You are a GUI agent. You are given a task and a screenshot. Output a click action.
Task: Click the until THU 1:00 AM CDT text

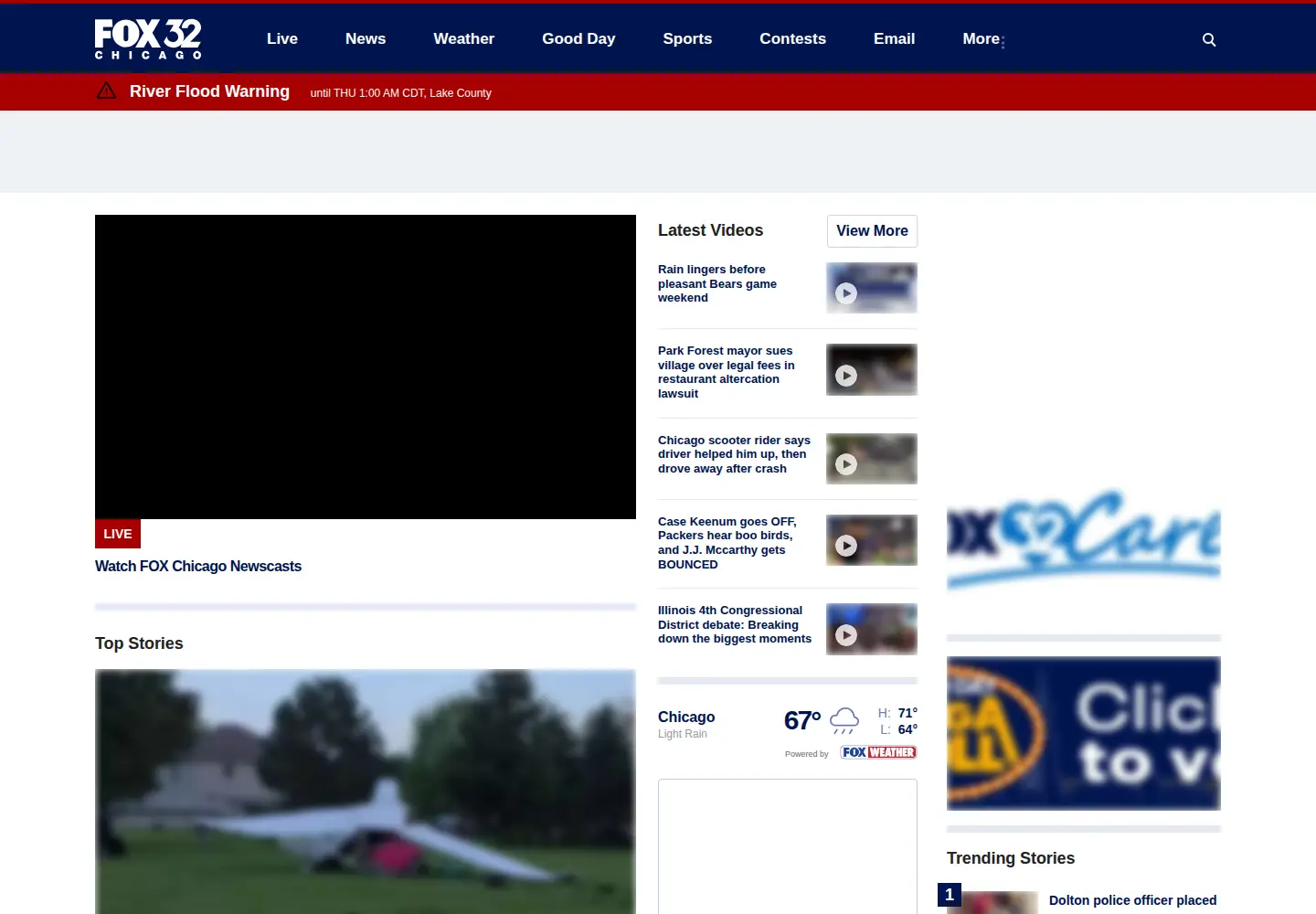point(400,93)
